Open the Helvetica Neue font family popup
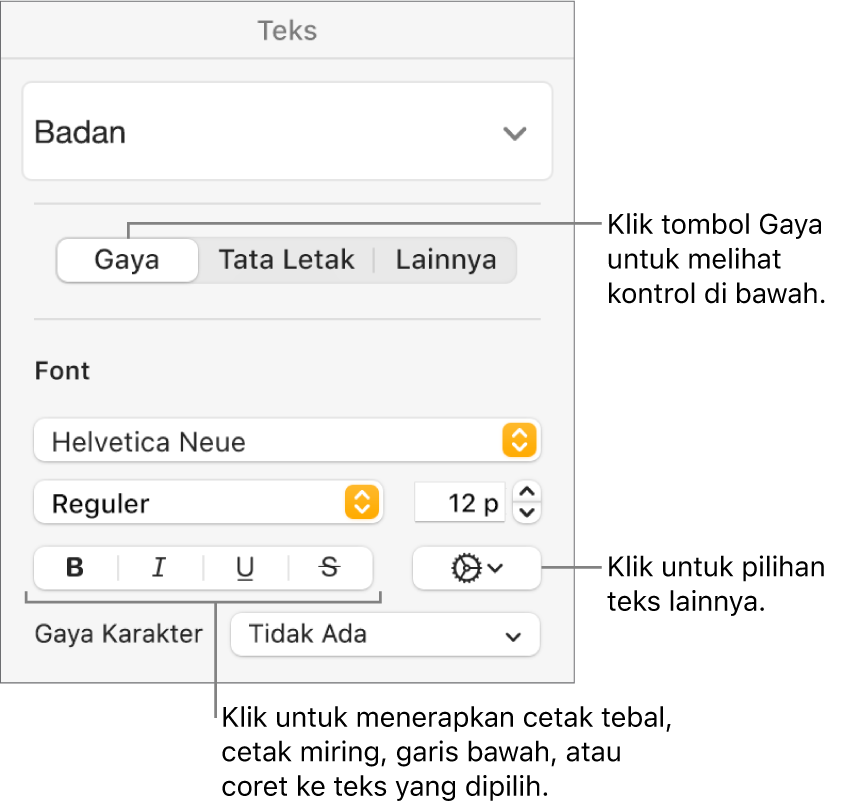Image resolution: width=841 pixels, height=811 pixels. [287, 441]
